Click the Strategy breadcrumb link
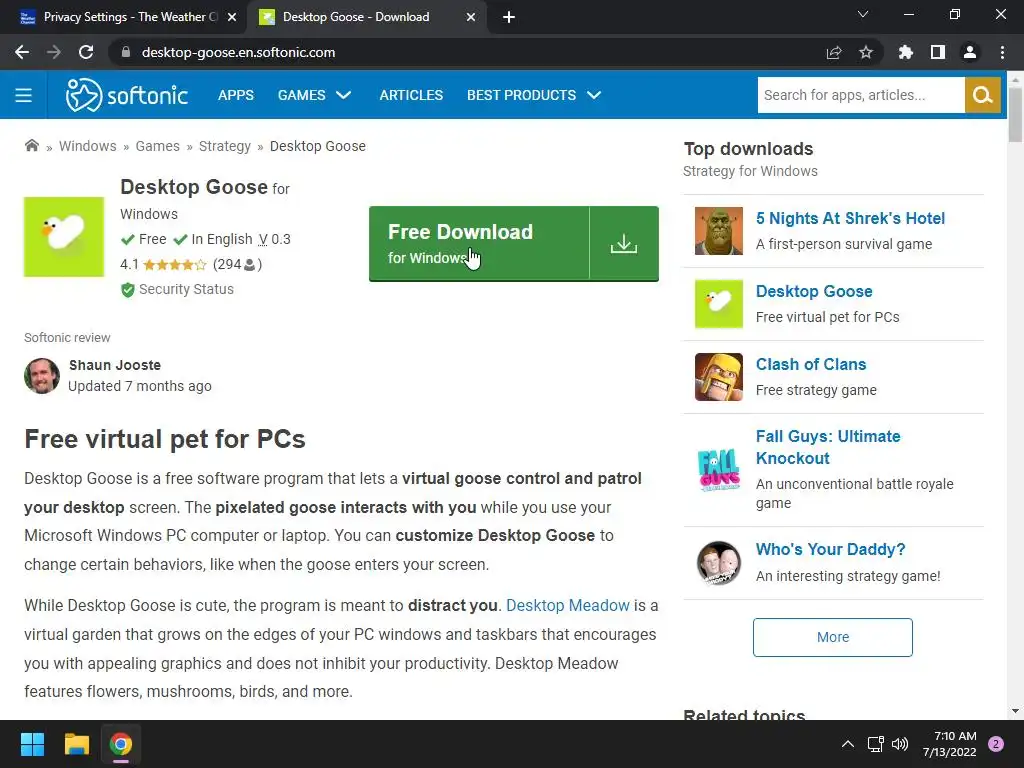 point(225,146)
